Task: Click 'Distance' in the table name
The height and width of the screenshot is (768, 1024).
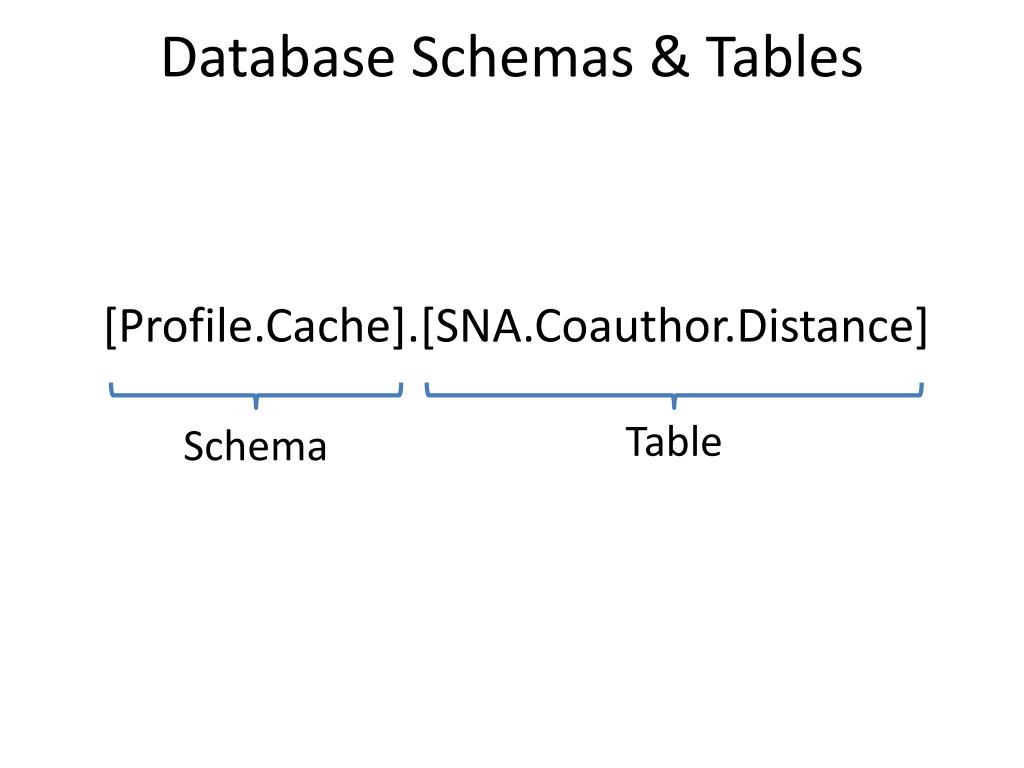Action: [x=825, y=325]
